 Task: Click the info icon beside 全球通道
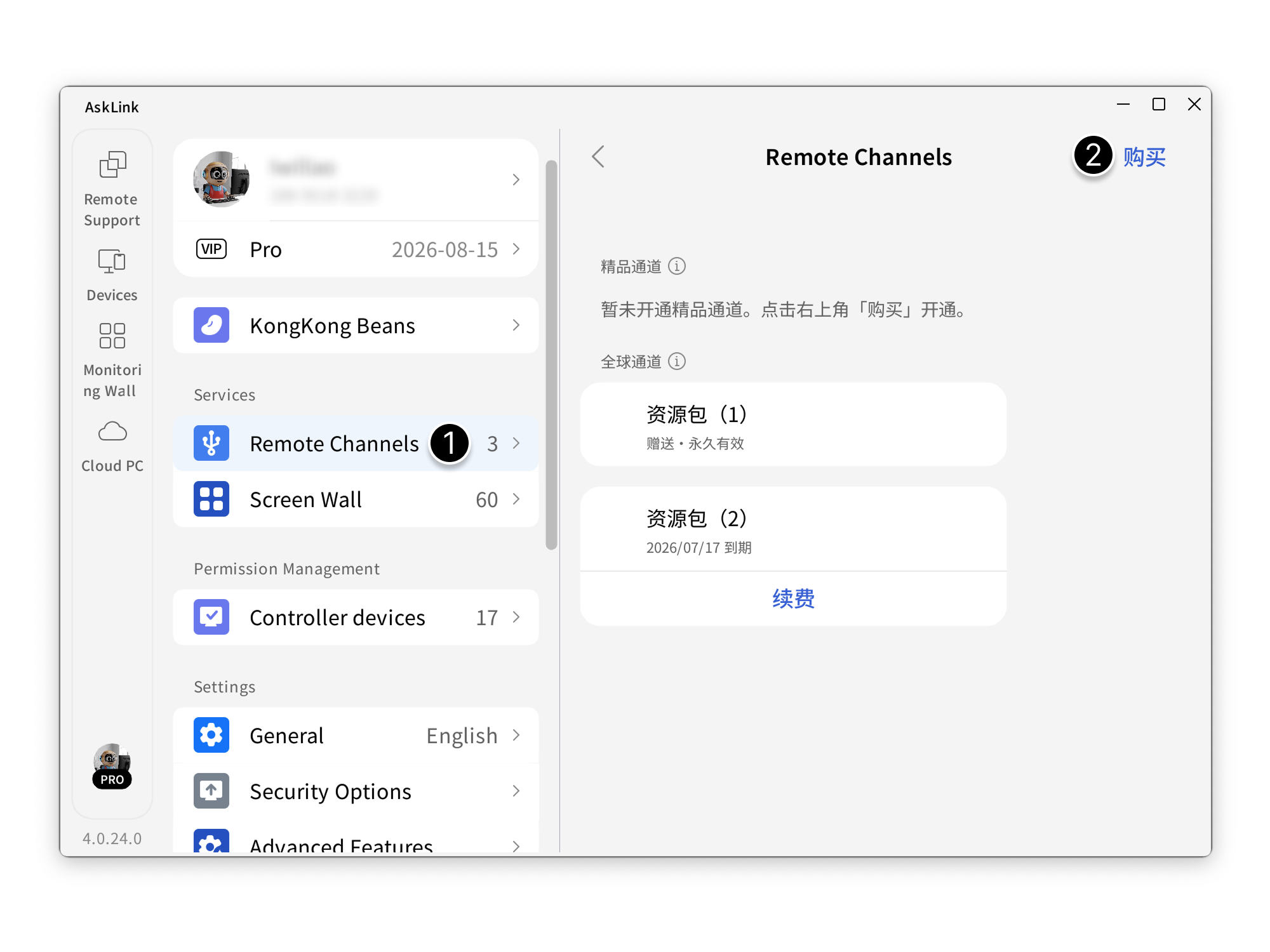click(x=678, y=361)
